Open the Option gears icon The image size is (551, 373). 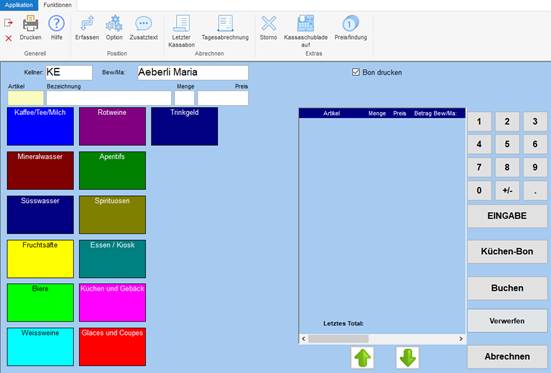[114, 24]
